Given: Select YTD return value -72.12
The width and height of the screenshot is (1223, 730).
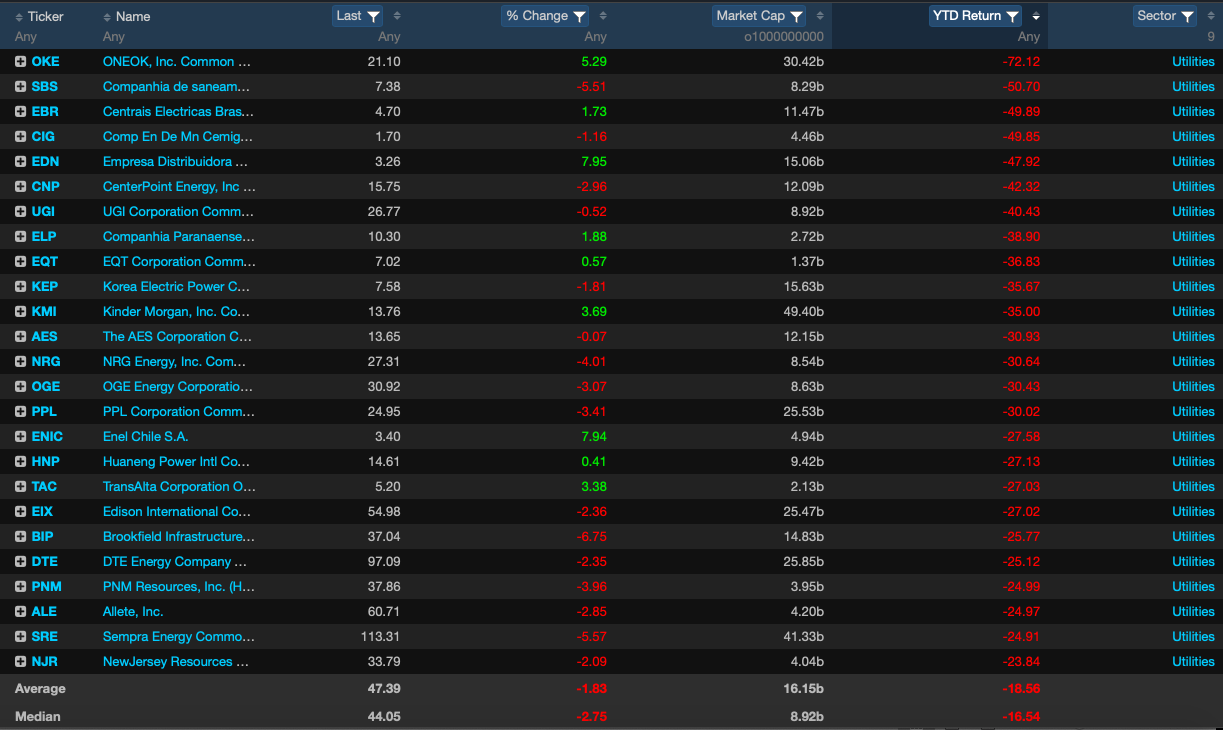Looking at the screenshot, I should coord(1021,62).
